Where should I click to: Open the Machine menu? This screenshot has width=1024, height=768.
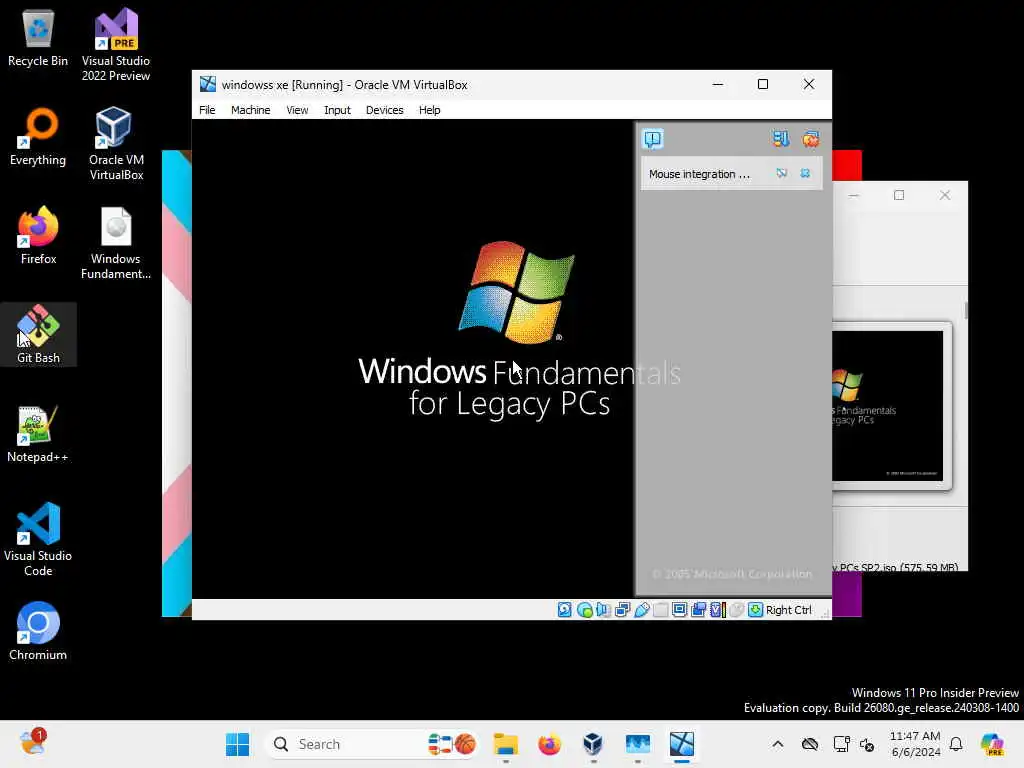[250, 110]
